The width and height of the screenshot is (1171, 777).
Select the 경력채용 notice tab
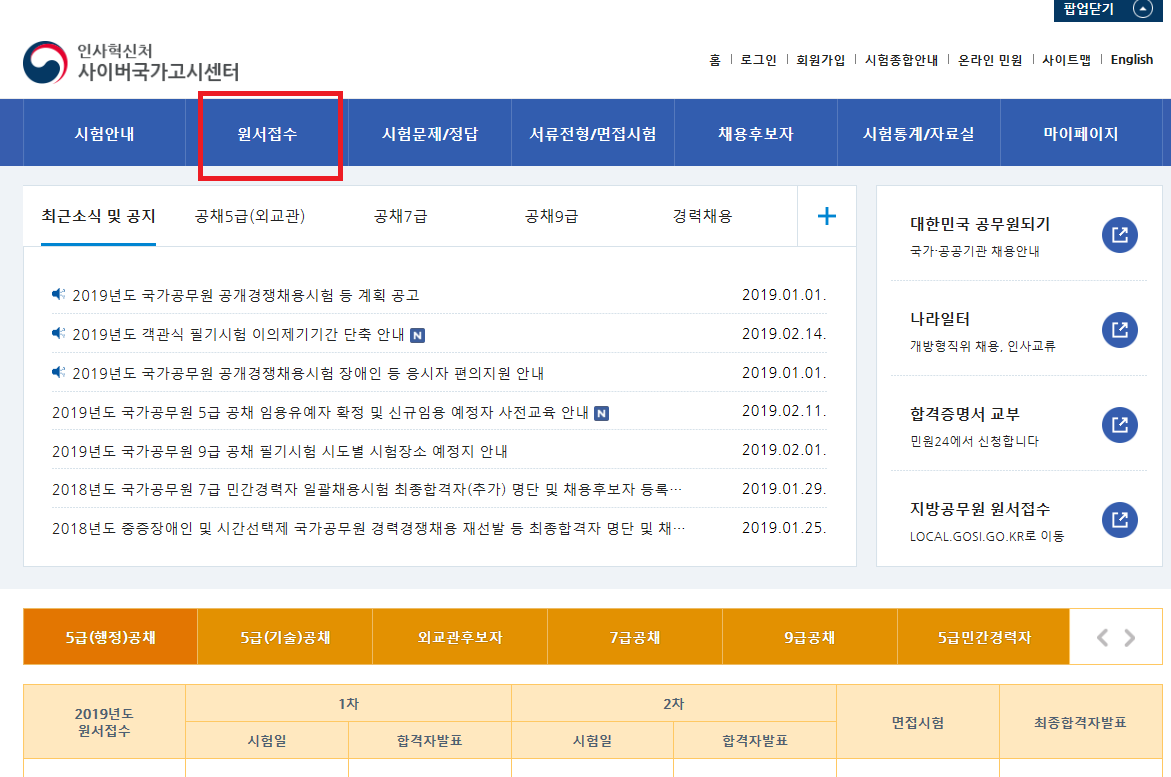[702, 216]
